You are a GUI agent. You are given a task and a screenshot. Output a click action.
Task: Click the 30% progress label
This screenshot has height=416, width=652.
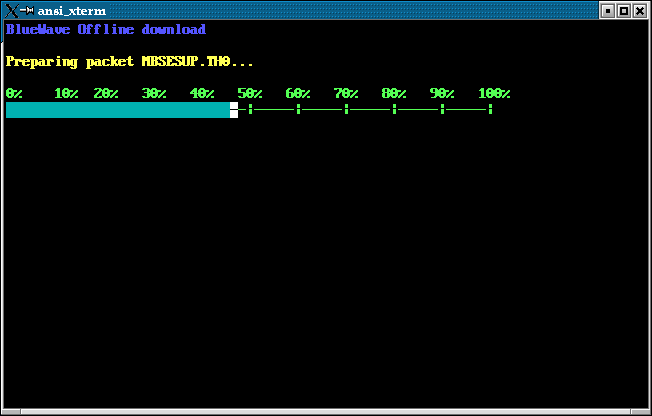154,93
